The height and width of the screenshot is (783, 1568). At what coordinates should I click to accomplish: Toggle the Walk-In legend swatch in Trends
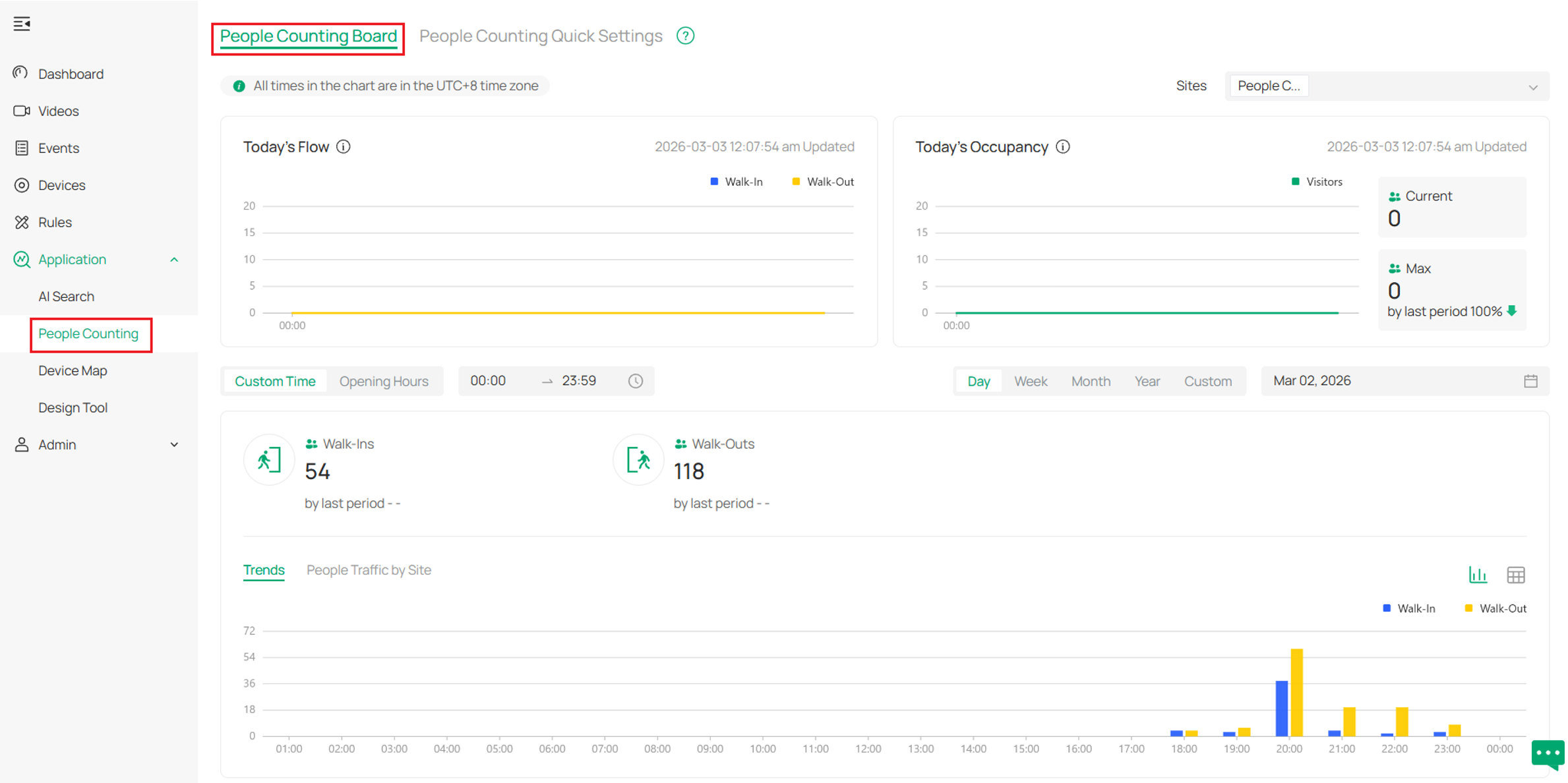point(1387,608)
